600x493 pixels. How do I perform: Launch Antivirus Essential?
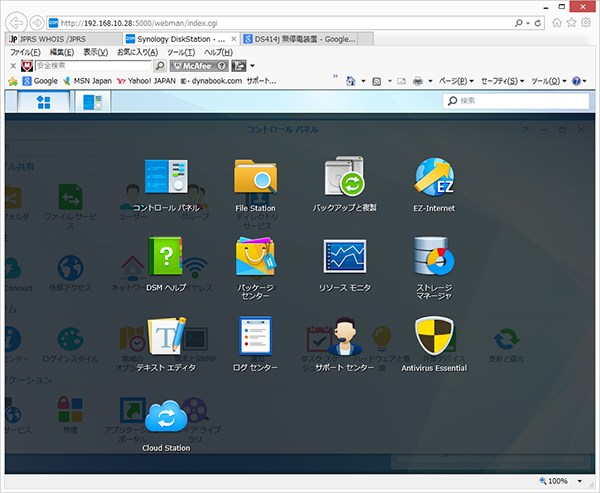click(434, 336)
